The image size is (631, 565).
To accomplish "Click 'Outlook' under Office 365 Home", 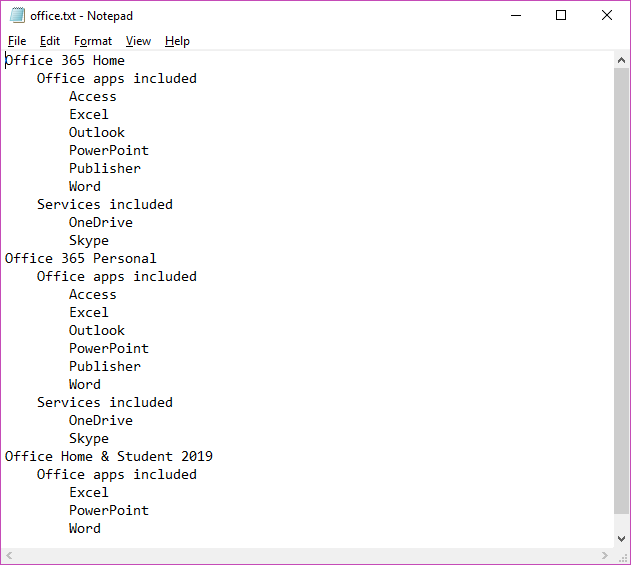I will [97, 132].
